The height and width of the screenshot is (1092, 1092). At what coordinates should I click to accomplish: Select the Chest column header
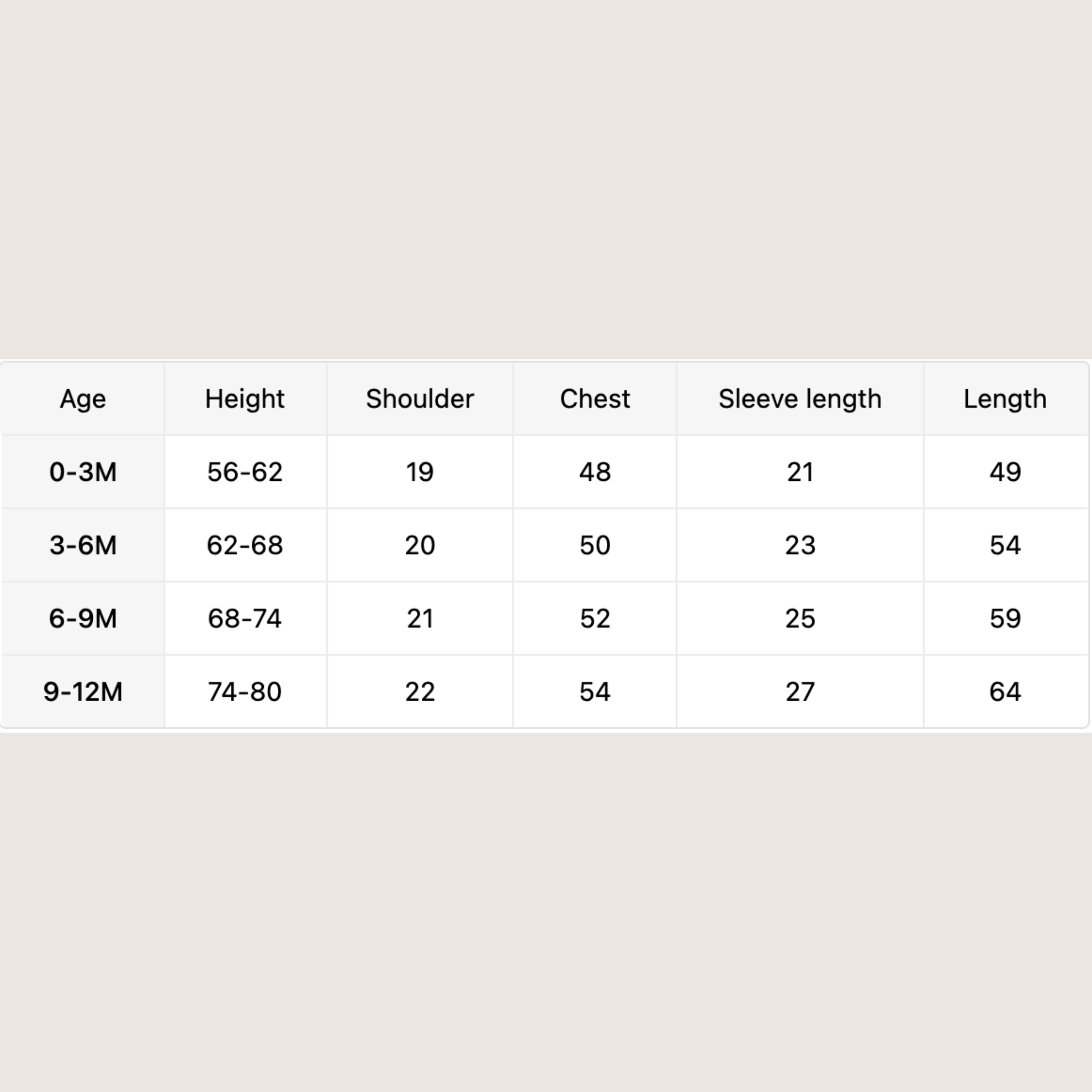coord(595,399)
